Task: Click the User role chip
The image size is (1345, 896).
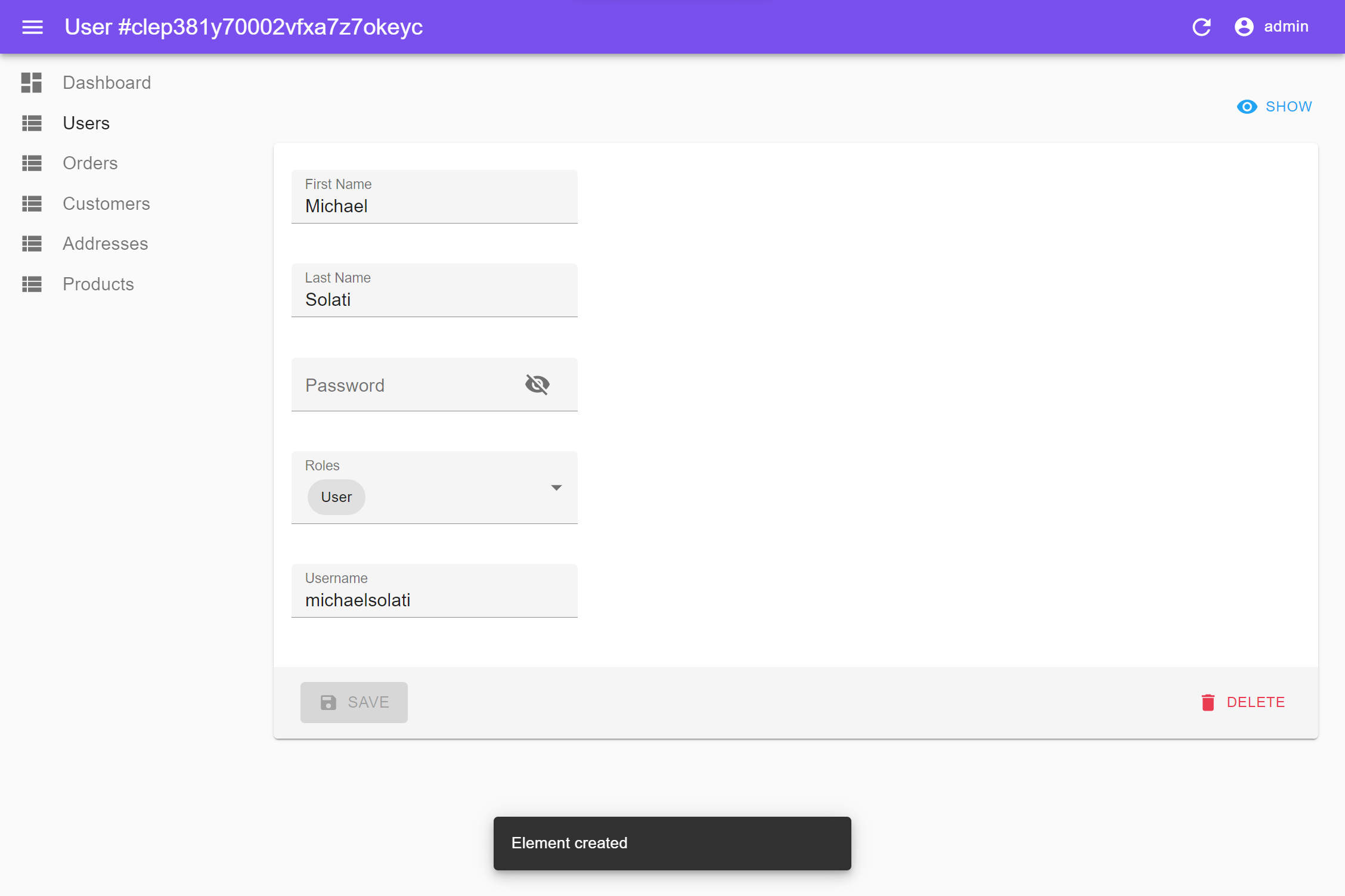Action: click(336, 497)
